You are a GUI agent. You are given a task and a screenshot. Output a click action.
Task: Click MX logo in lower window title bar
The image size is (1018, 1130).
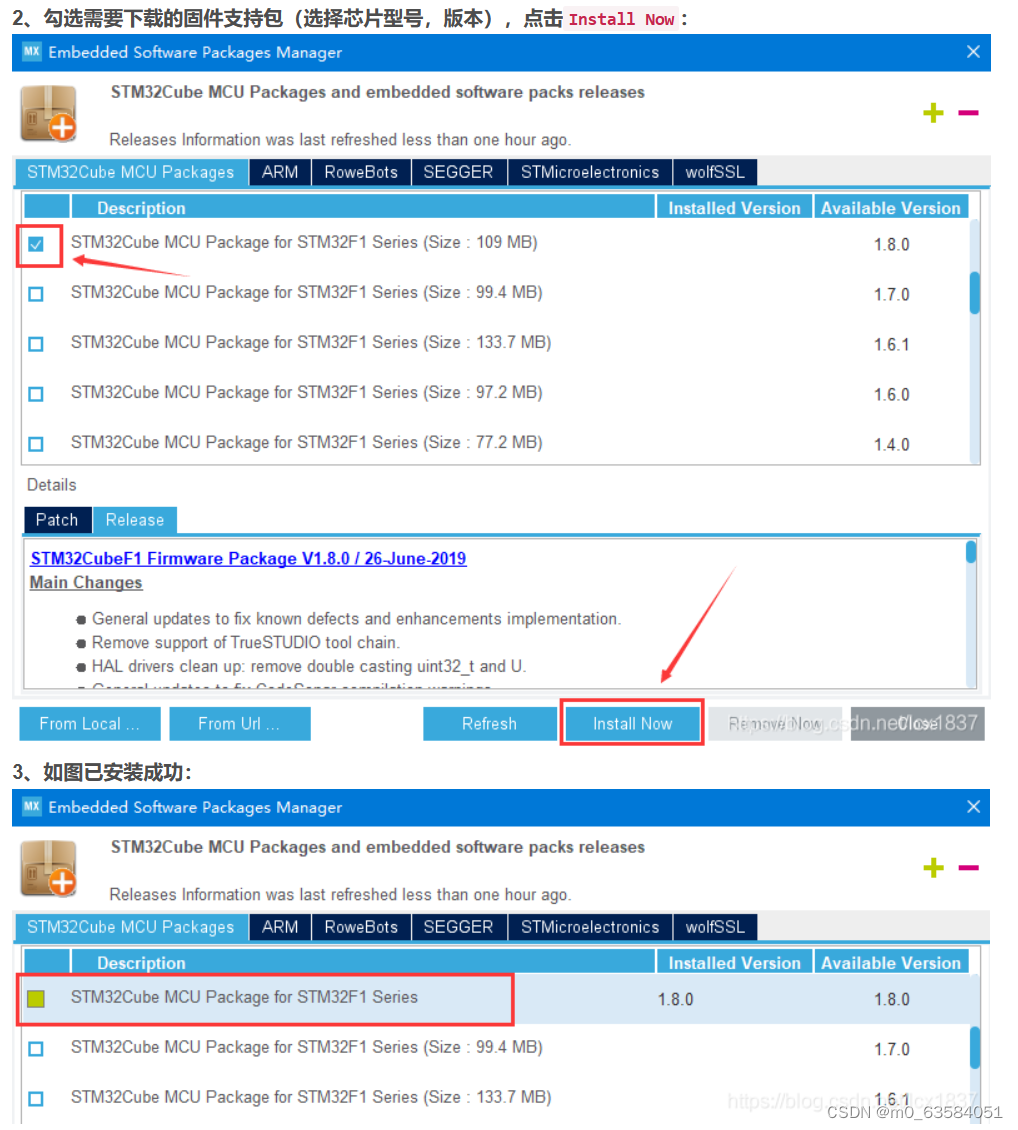[x=32, y=806]
